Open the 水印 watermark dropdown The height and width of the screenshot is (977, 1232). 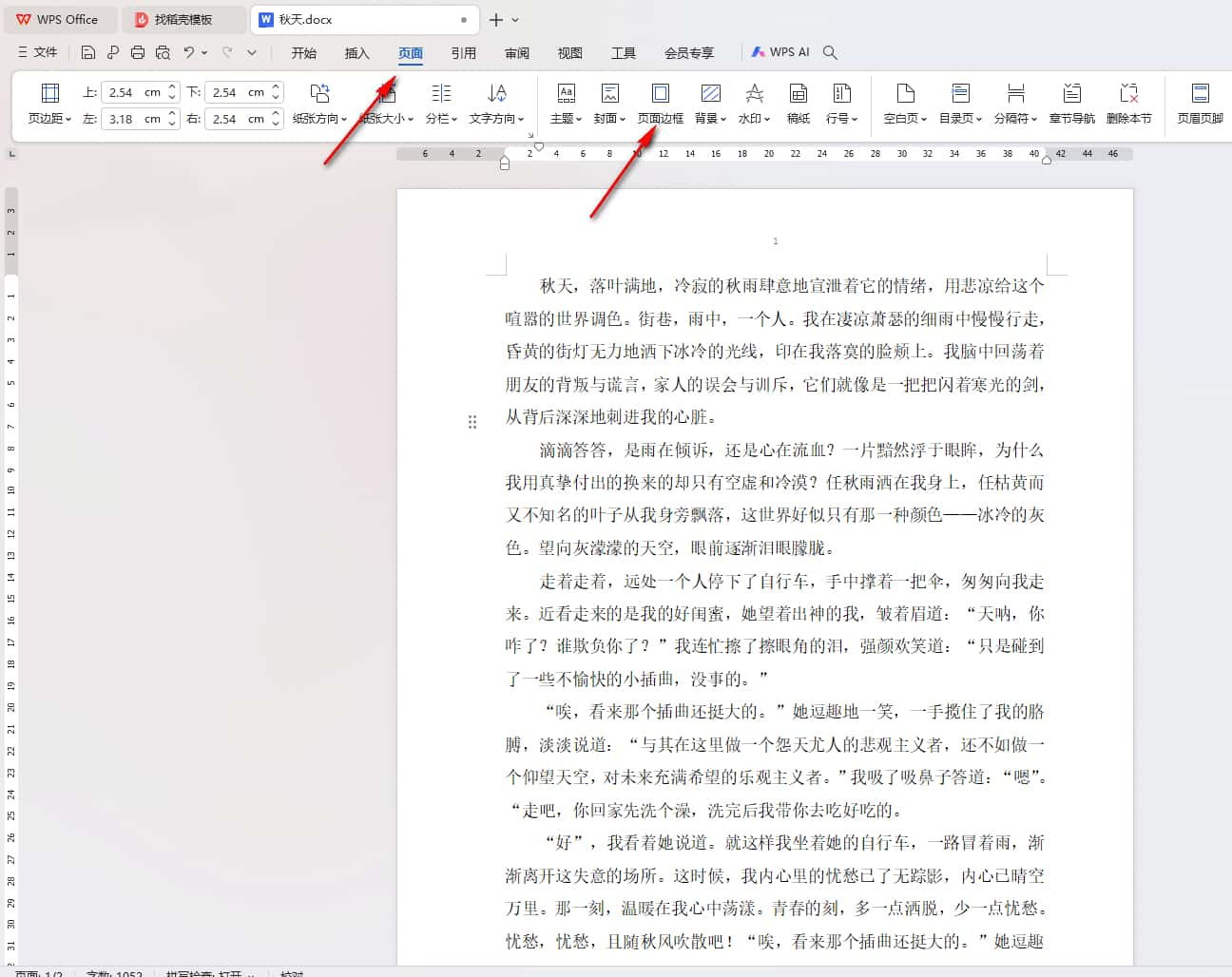[x=754, y=104]
